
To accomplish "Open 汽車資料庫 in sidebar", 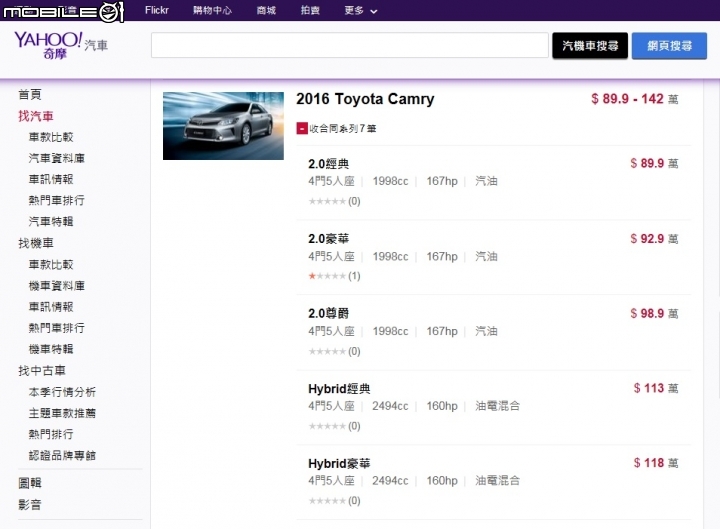I will coord(56,158).
